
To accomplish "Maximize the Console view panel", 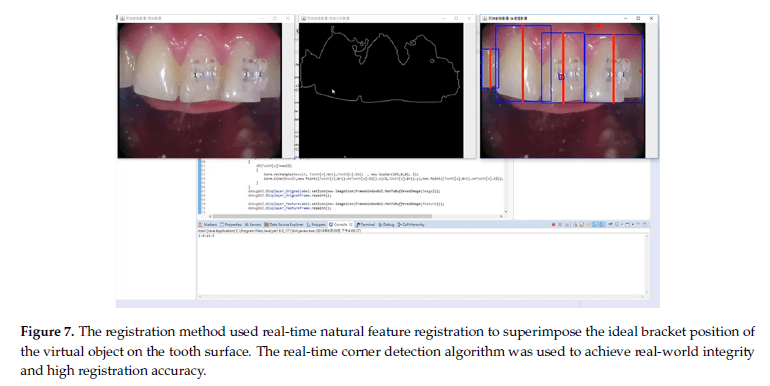I will coord(645,224).
